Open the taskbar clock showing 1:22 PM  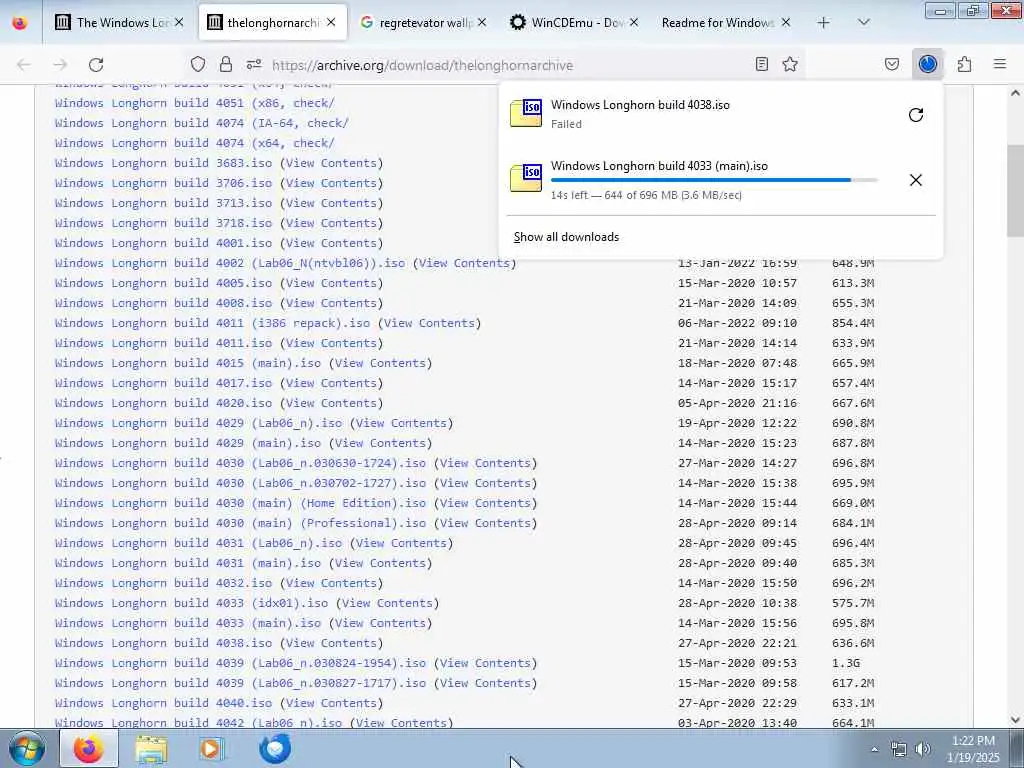pyautogui.click(x=974, y=749)
